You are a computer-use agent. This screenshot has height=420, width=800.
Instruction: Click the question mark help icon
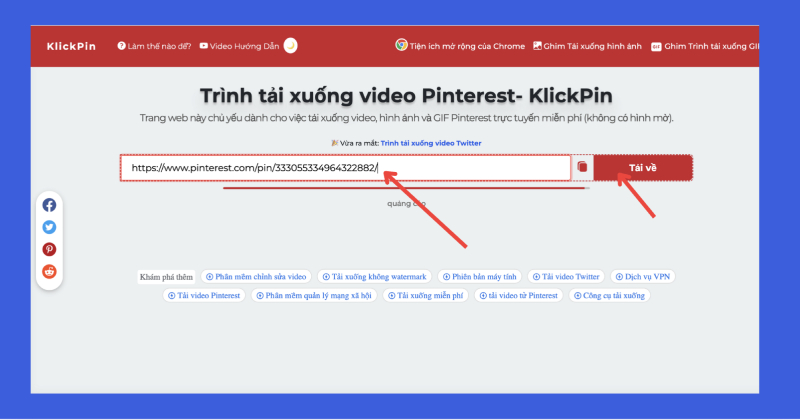121,45
